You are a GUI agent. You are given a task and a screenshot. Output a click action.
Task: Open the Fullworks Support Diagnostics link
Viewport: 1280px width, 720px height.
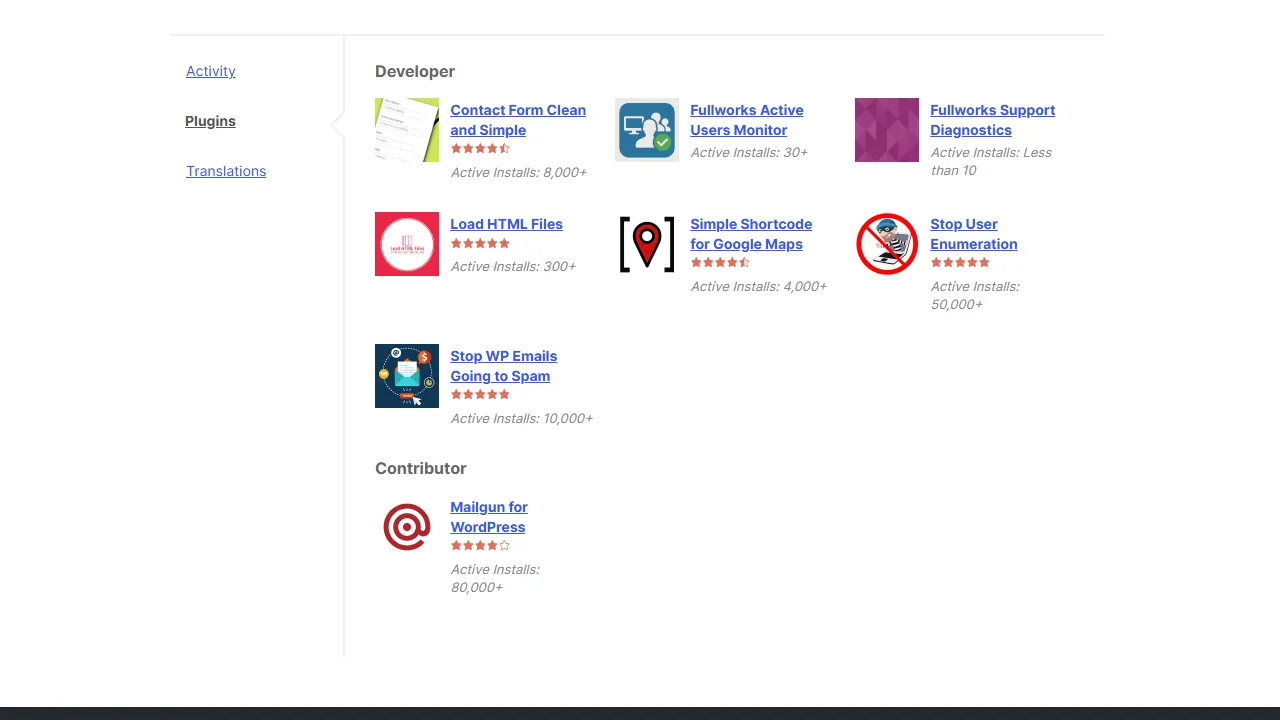[x=992, y=120]
